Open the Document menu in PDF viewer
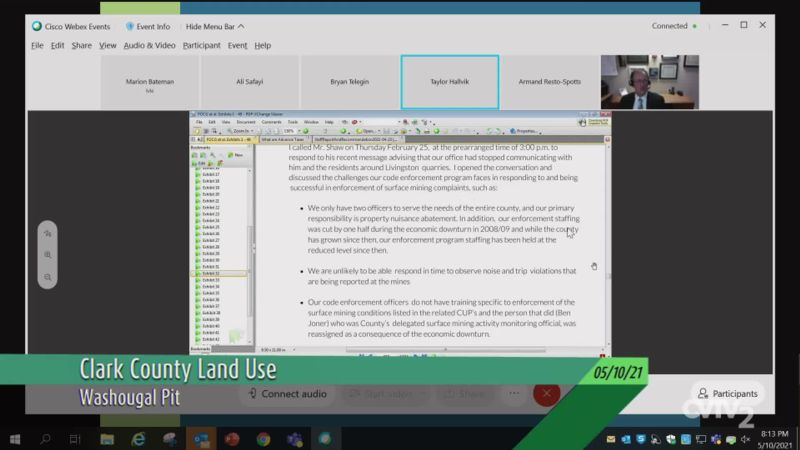The width and height of the screenshot is (800, 450). click(x=246, y=122)
